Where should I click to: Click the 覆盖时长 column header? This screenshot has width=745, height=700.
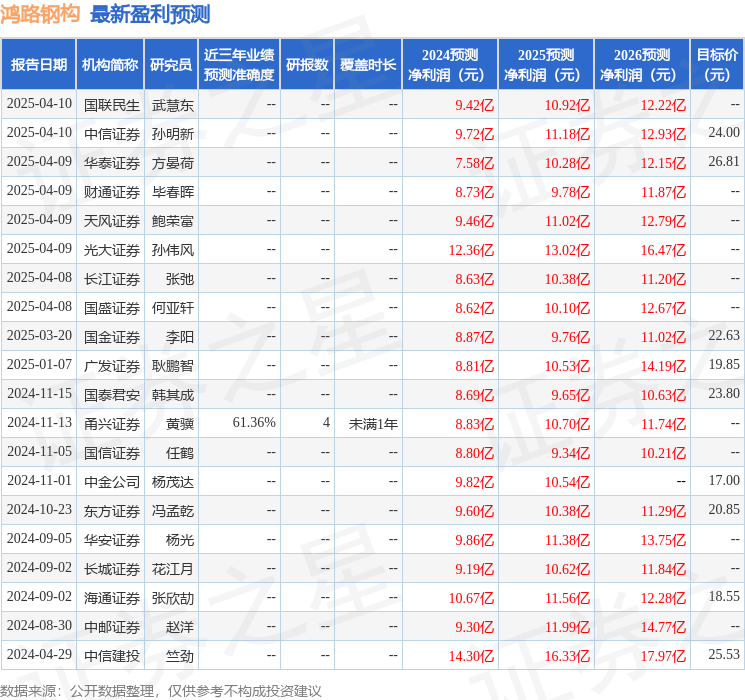[368, 65]
